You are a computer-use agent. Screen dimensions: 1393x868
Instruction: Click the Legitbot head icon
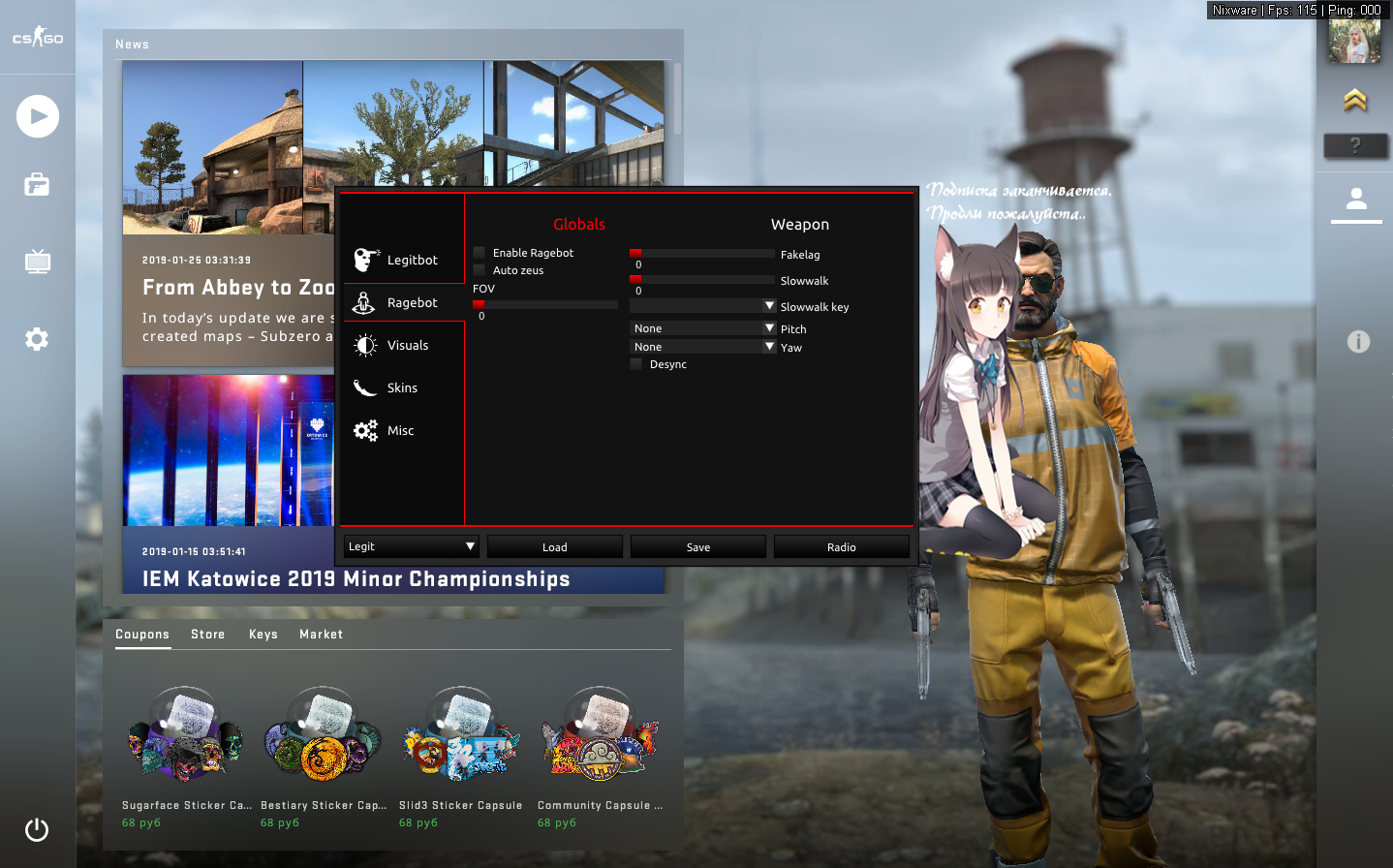pos(366,260)
